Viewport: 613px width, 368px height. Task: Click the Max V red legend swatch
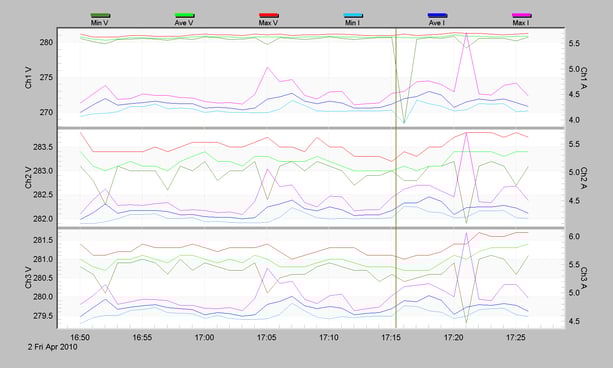tap(269, 15)
